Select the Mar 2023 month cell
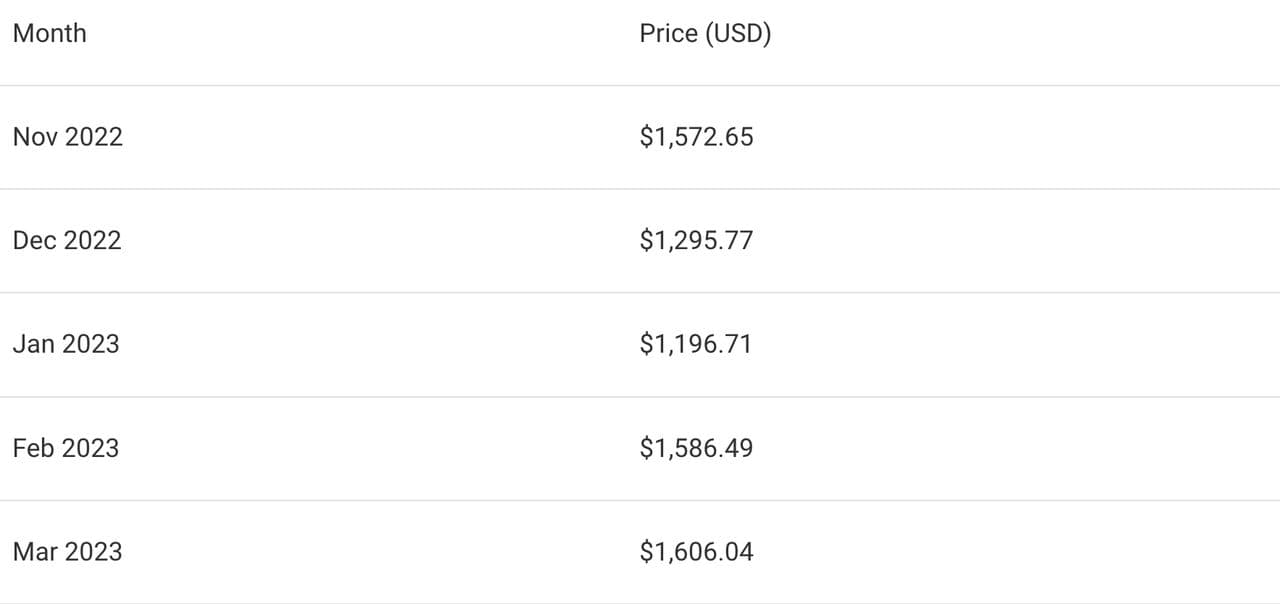 (67, 552)
